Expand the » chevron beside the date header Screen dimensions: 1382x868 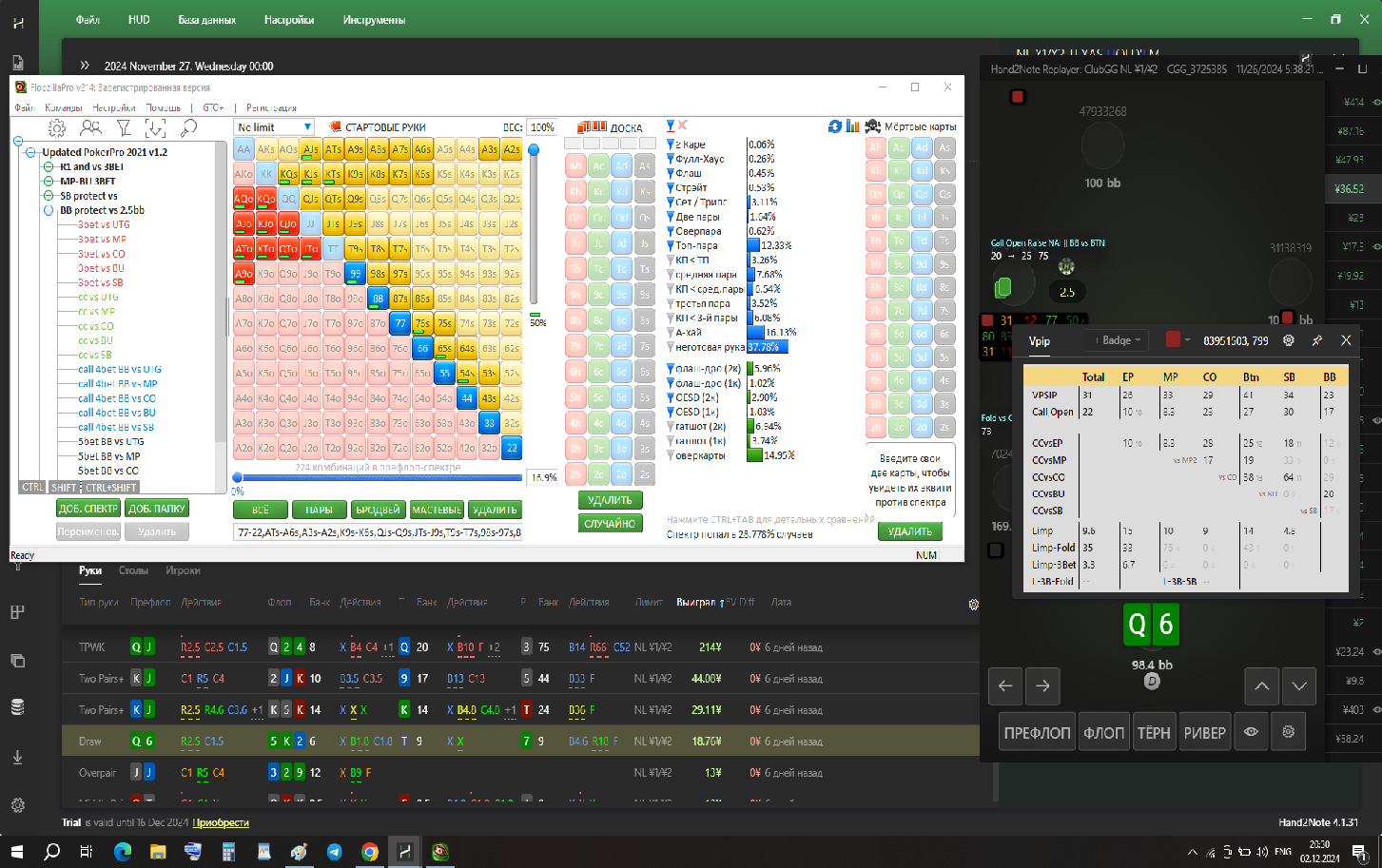point(86,66)
